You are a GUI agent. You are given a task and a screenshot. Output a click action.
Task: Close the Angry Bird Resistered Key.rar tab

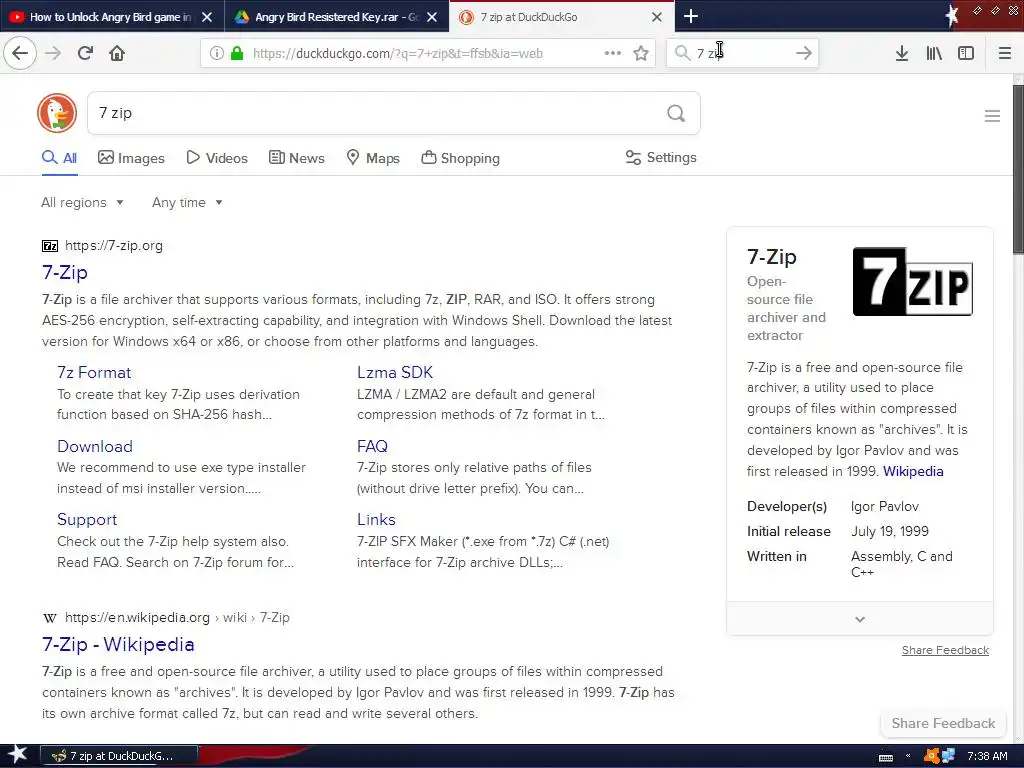point(432,17)
